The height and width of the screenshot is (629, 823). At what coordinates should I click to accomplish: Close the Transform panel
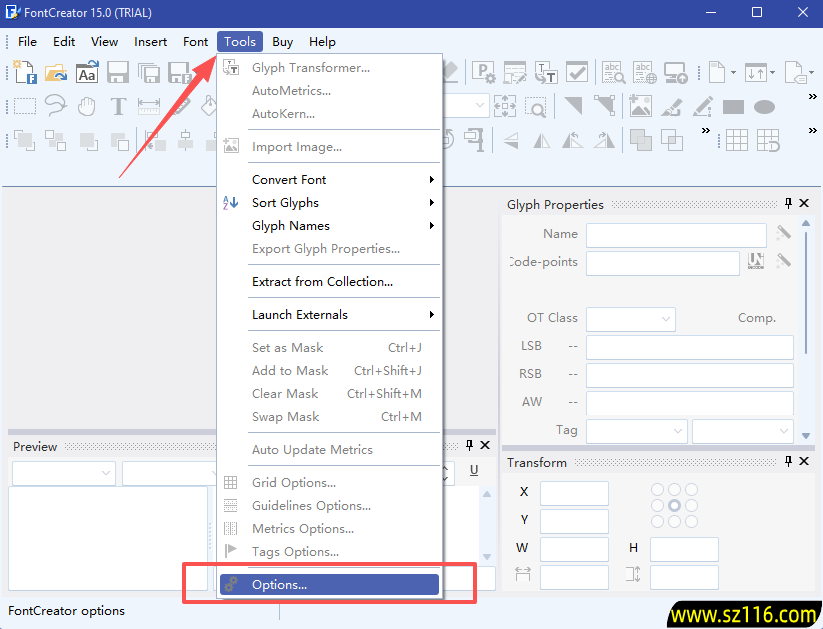pyautogui.click(x=805, y=462)
